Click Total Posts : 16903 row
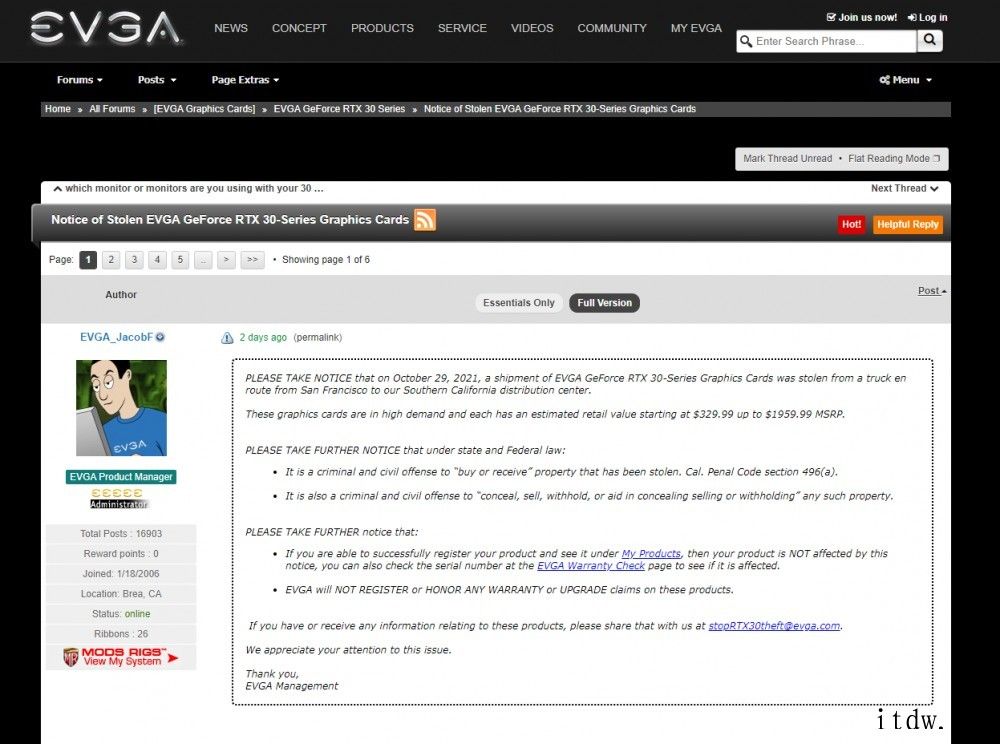Image resolution: width=1000 pixels, height=744 pixels. (121, 534)
